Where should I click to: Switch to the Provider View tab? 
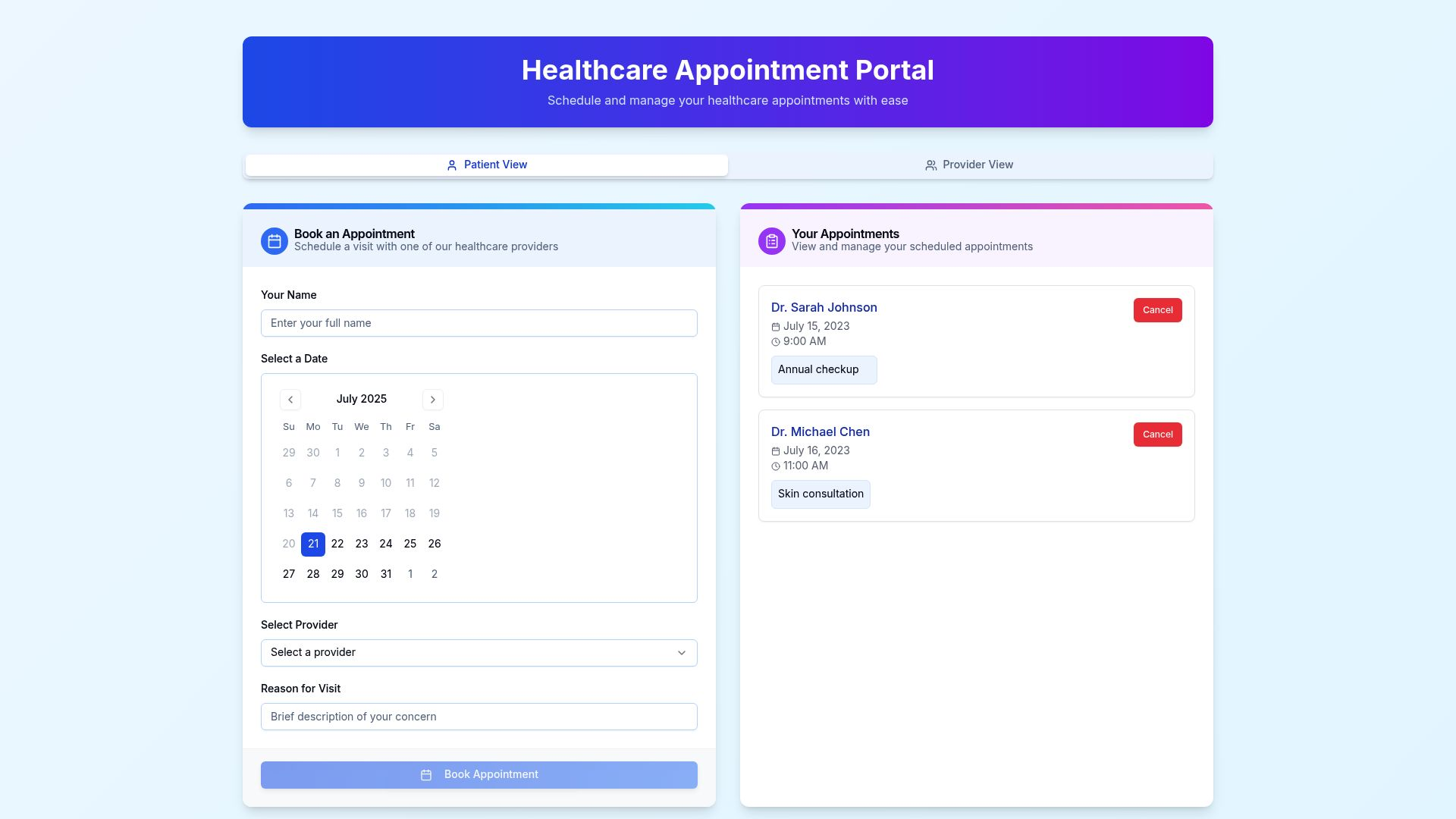click(x=968, y=165)
